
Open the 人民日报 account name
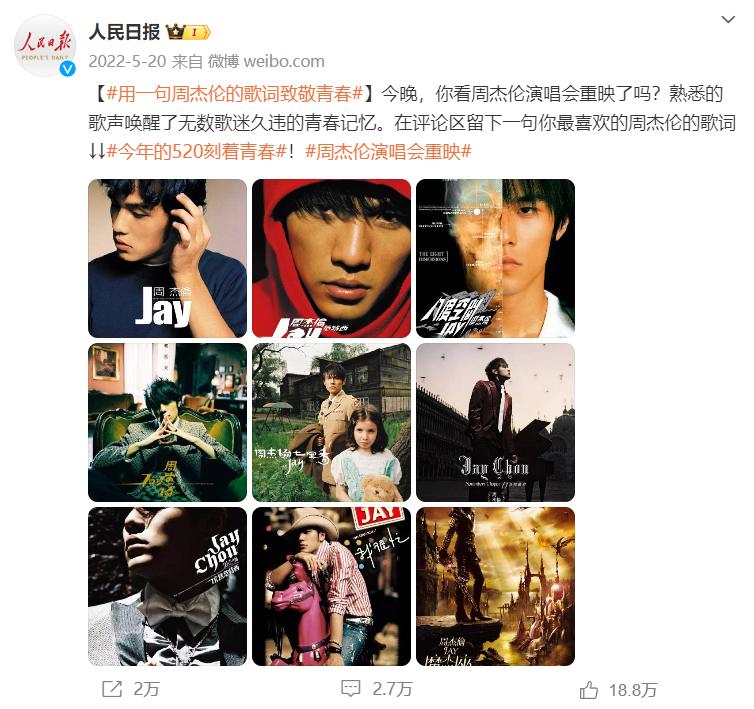[x=125, y=32]
